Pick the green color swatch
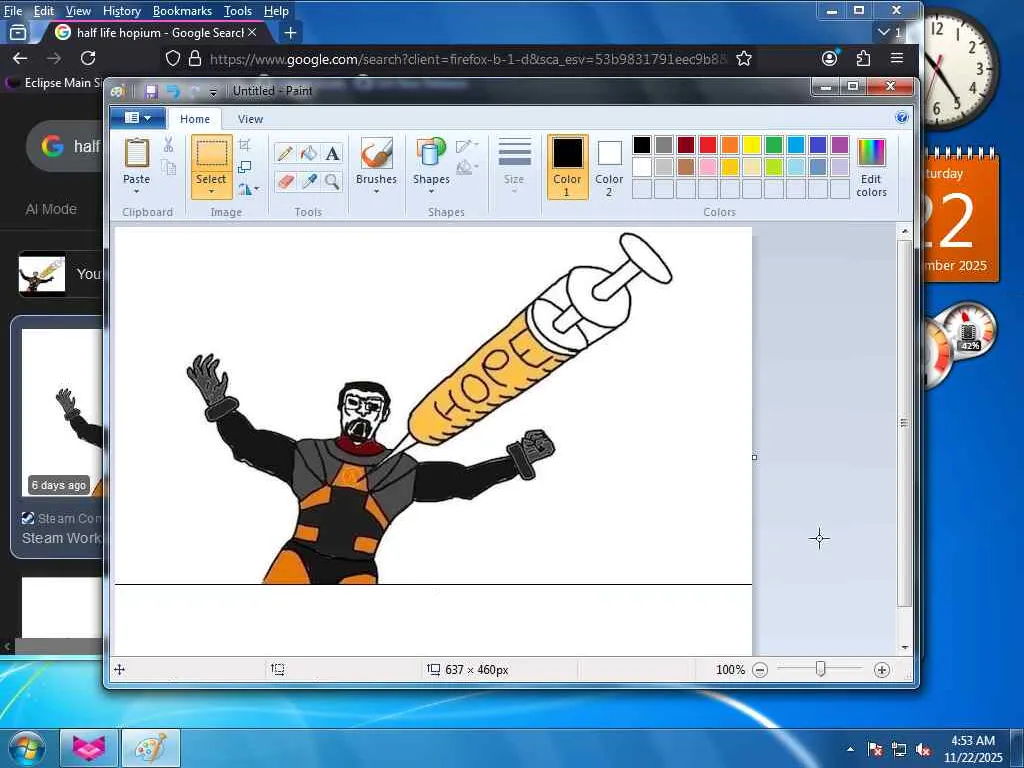This screenshot has height=768, width=1024. [x=773, y=145]
